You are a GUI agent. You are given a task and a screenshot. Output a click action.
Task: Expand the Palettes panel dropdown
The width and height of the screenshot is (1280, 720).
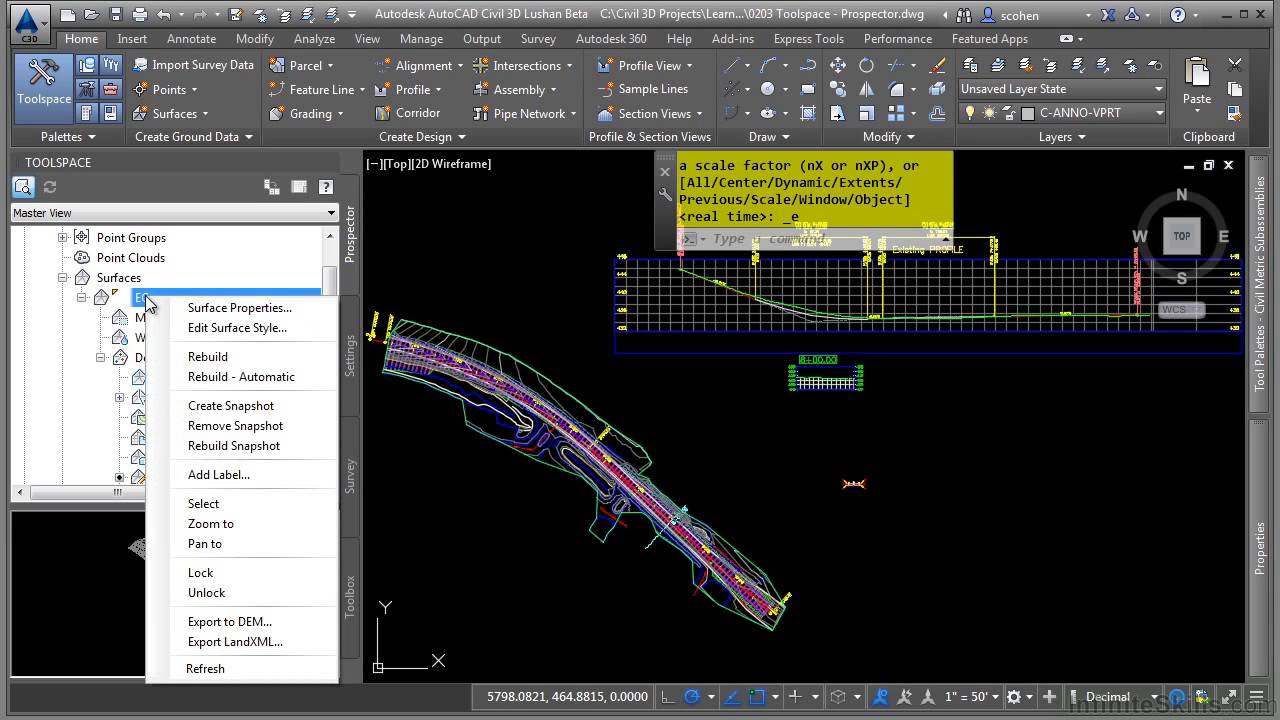68,137
